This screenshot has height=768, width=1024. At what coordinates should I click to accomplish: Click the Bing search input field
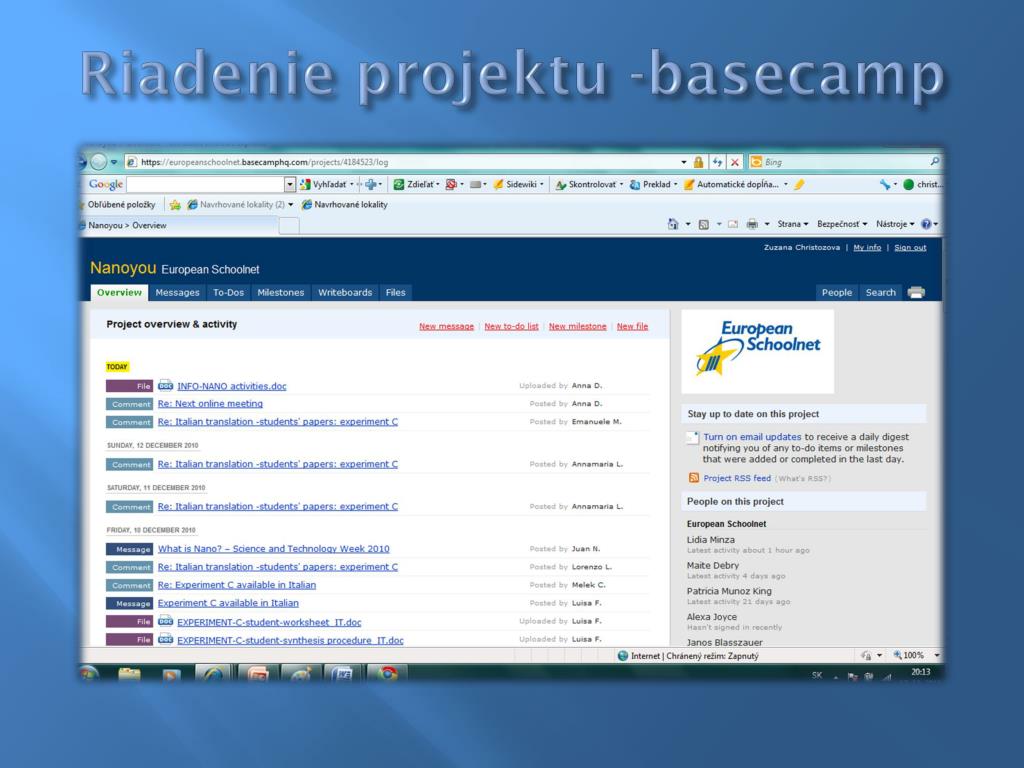coord(846,162)
